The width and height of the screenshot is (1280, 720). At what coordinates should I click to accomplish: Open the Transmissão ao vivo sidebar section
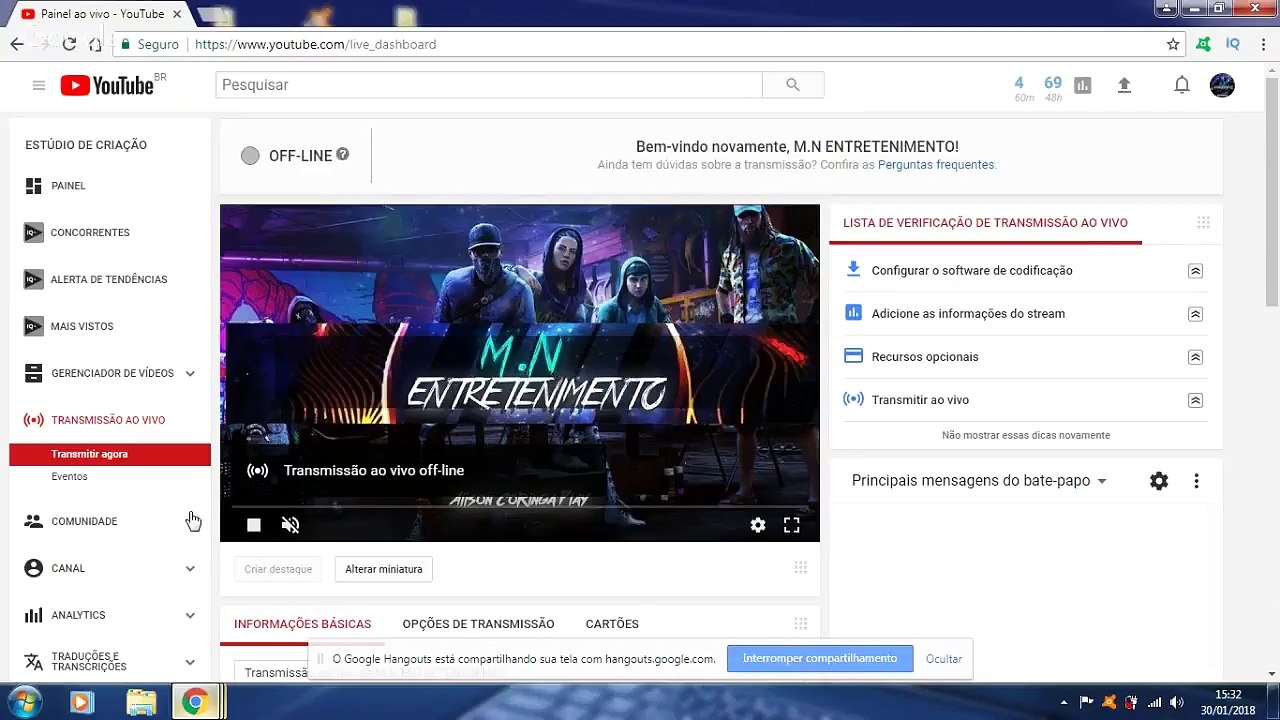click(x=108, y=421)
